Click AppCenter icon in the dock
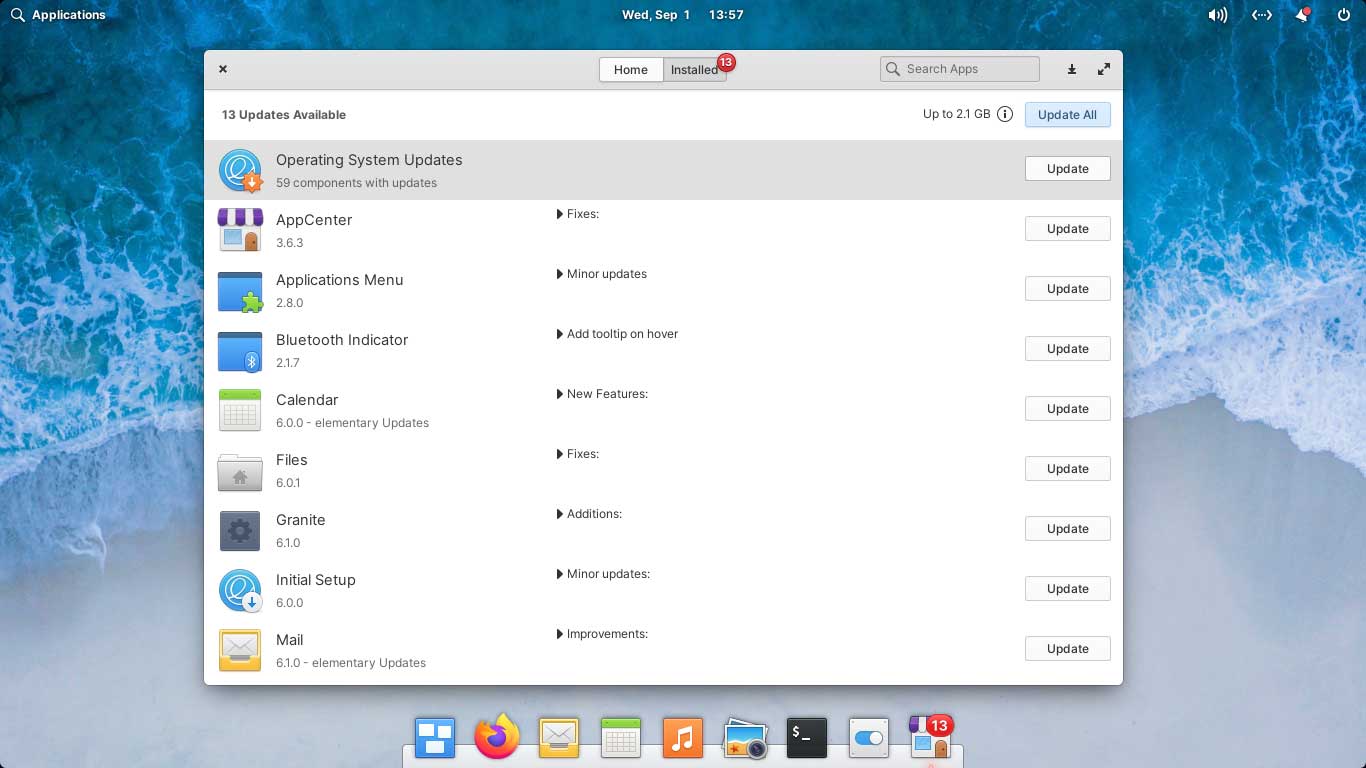Image resolution: width=1366 pixels, height=768 pixels. point(931,738)
